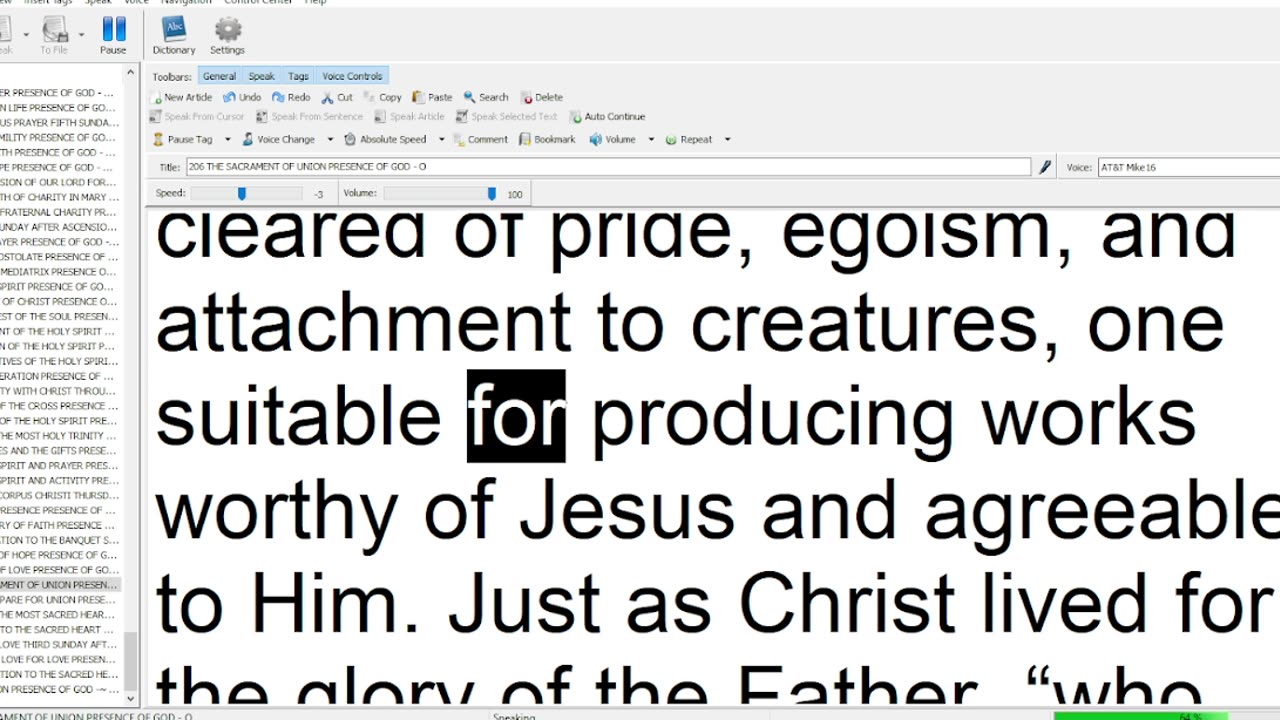Select "MEDIATRIX PRESENCE O..." article
Image resolution: width=1280 pixels, height=720 pixels.
[59, 271]
